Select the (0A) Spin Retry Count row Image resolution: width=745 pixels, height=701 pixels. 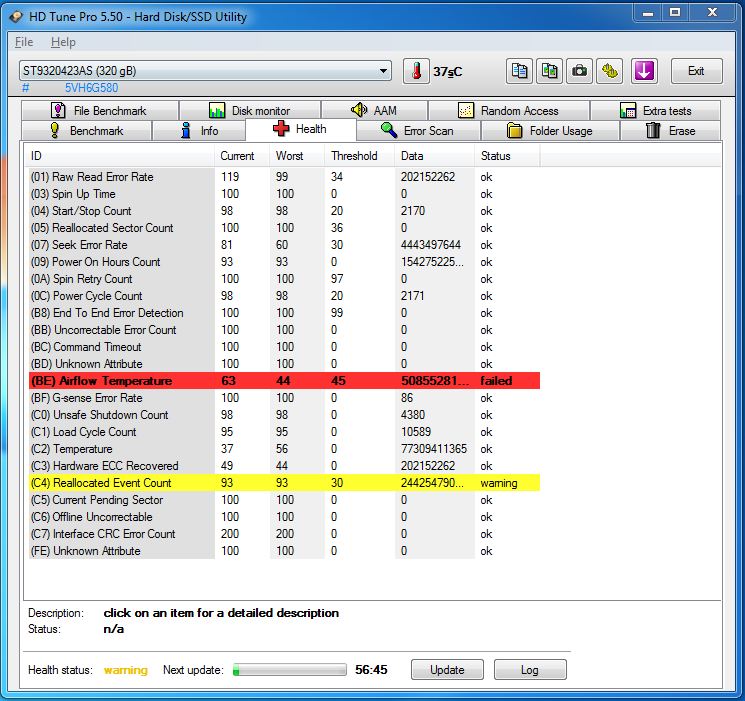point(284,279)
